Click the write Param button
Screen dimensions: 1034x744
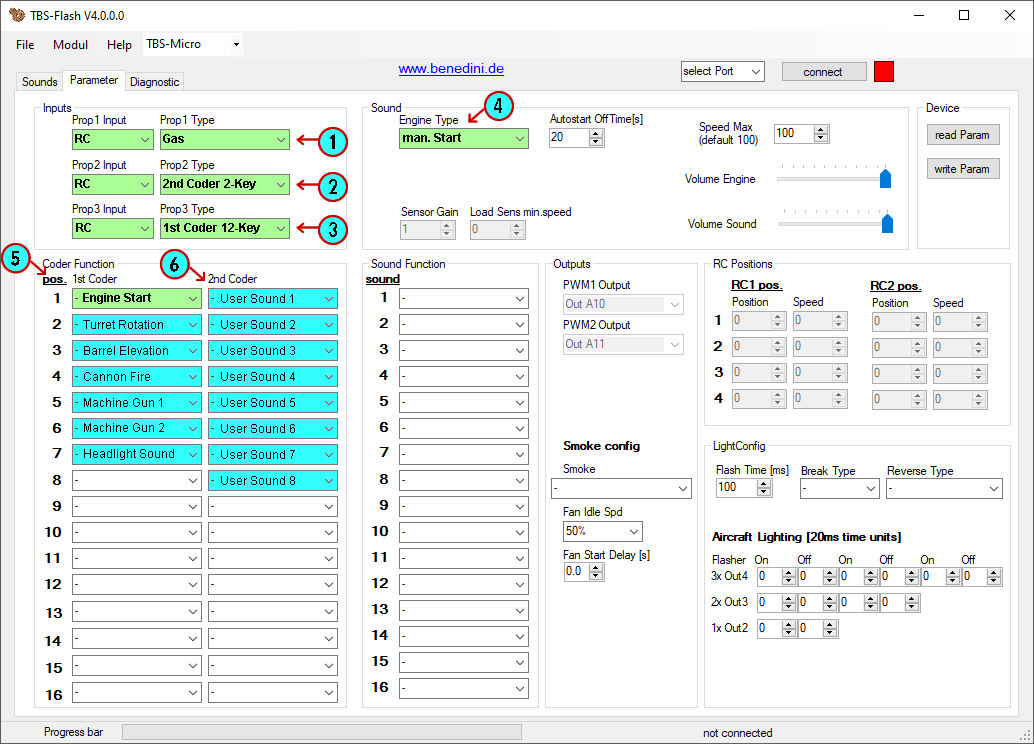tap(961, 169)
